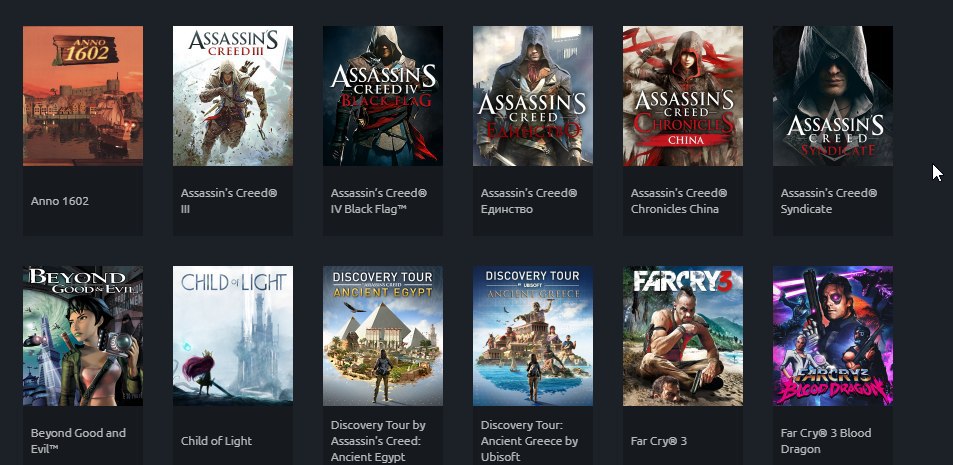Click 'Assassin's Creed® Chronicles China' title text

(679, 201)
